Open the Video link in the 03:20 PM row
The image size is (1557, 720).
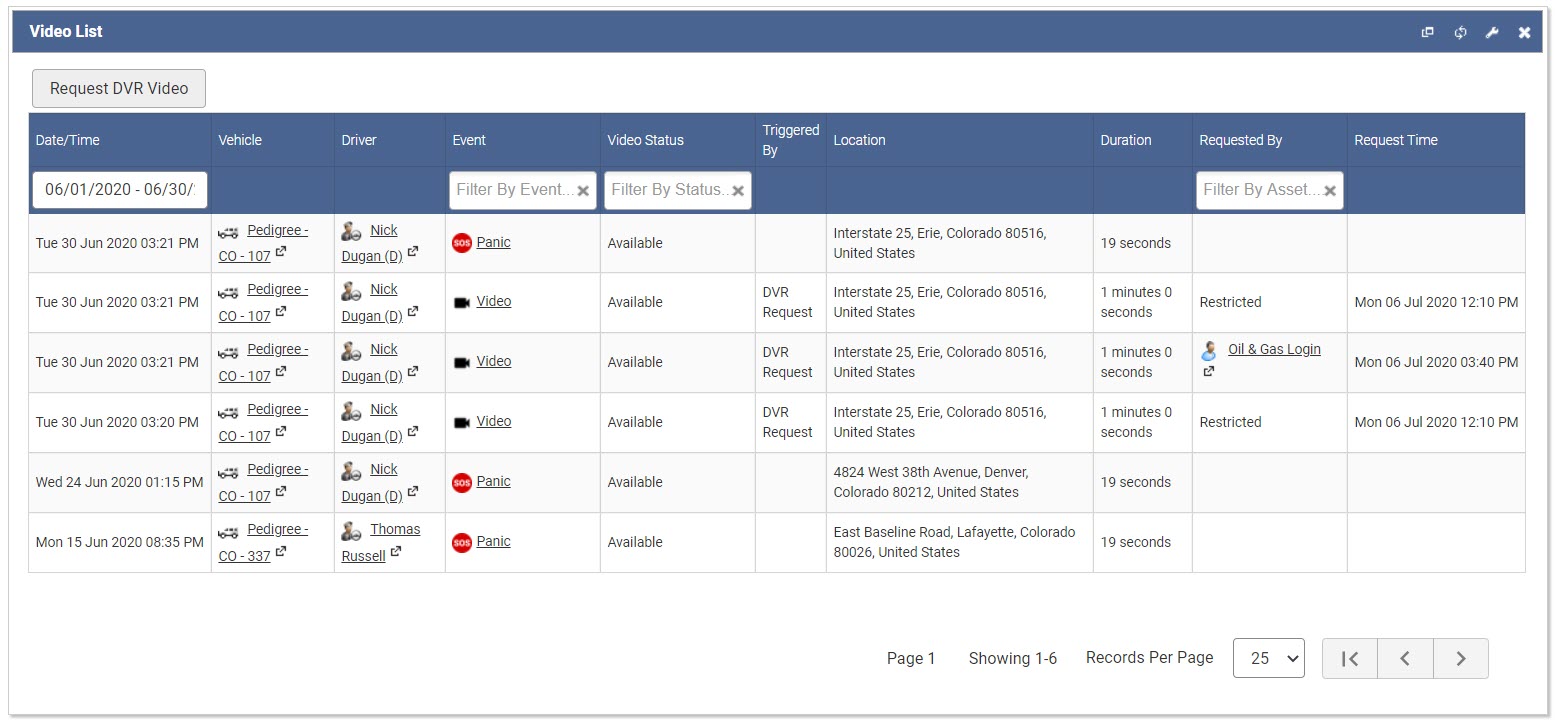point(494,421)
